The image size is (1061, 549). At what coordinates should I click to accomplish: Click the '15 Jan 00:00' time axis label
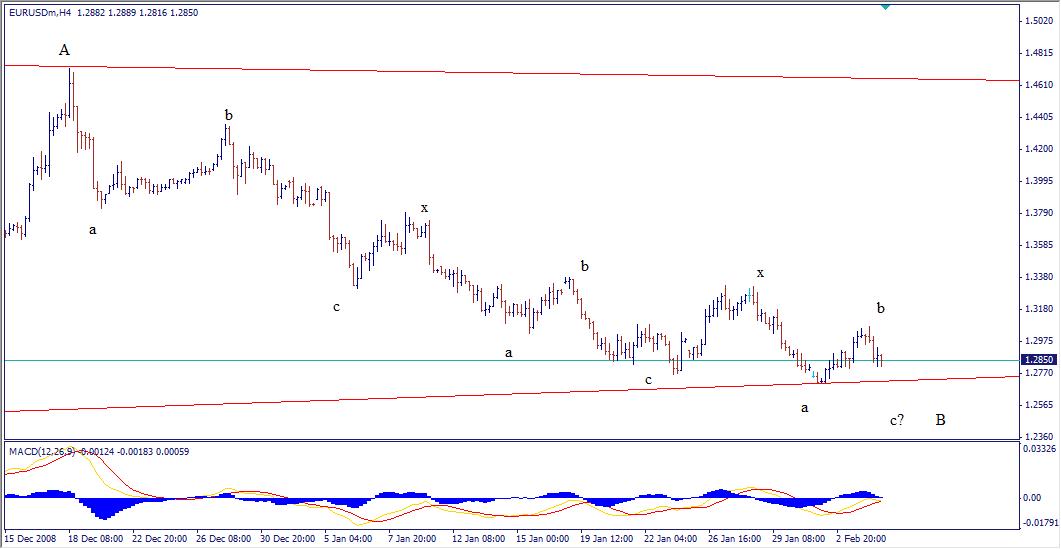pos(541,539)
